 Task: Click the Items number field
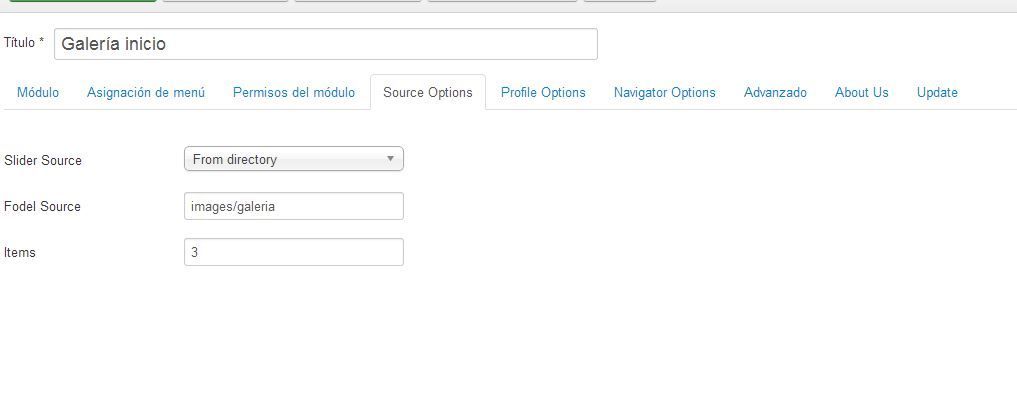click(294, 252)
